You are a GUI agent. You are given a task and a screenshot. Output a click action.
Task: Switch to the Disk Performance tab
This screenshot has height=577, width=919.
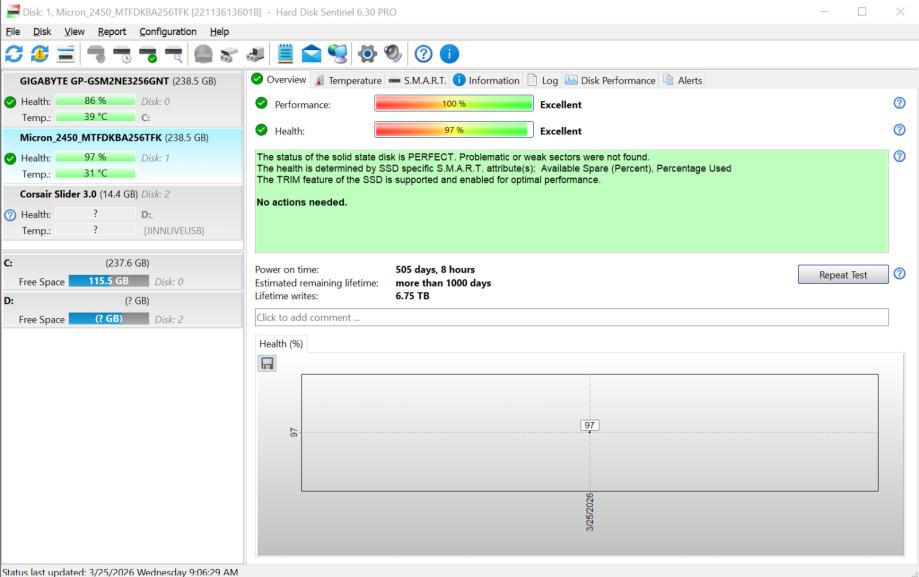click(610, 80)
